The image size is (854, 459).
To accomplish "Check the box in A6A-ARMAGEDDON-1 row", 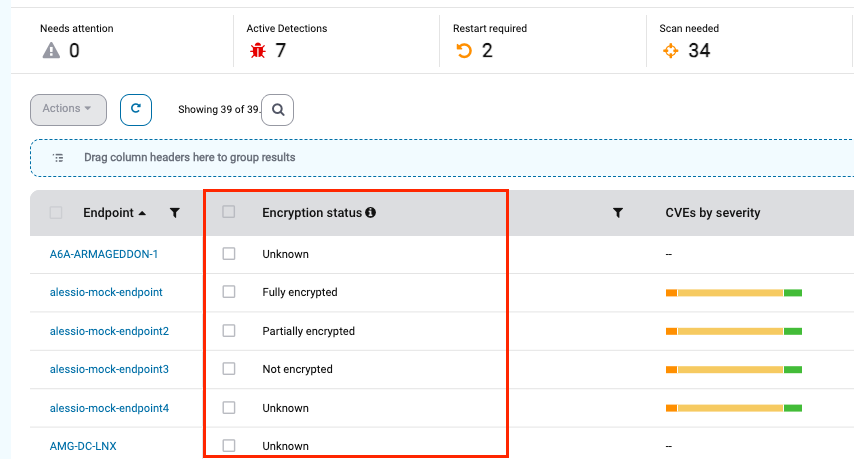I will pos(229,254).
